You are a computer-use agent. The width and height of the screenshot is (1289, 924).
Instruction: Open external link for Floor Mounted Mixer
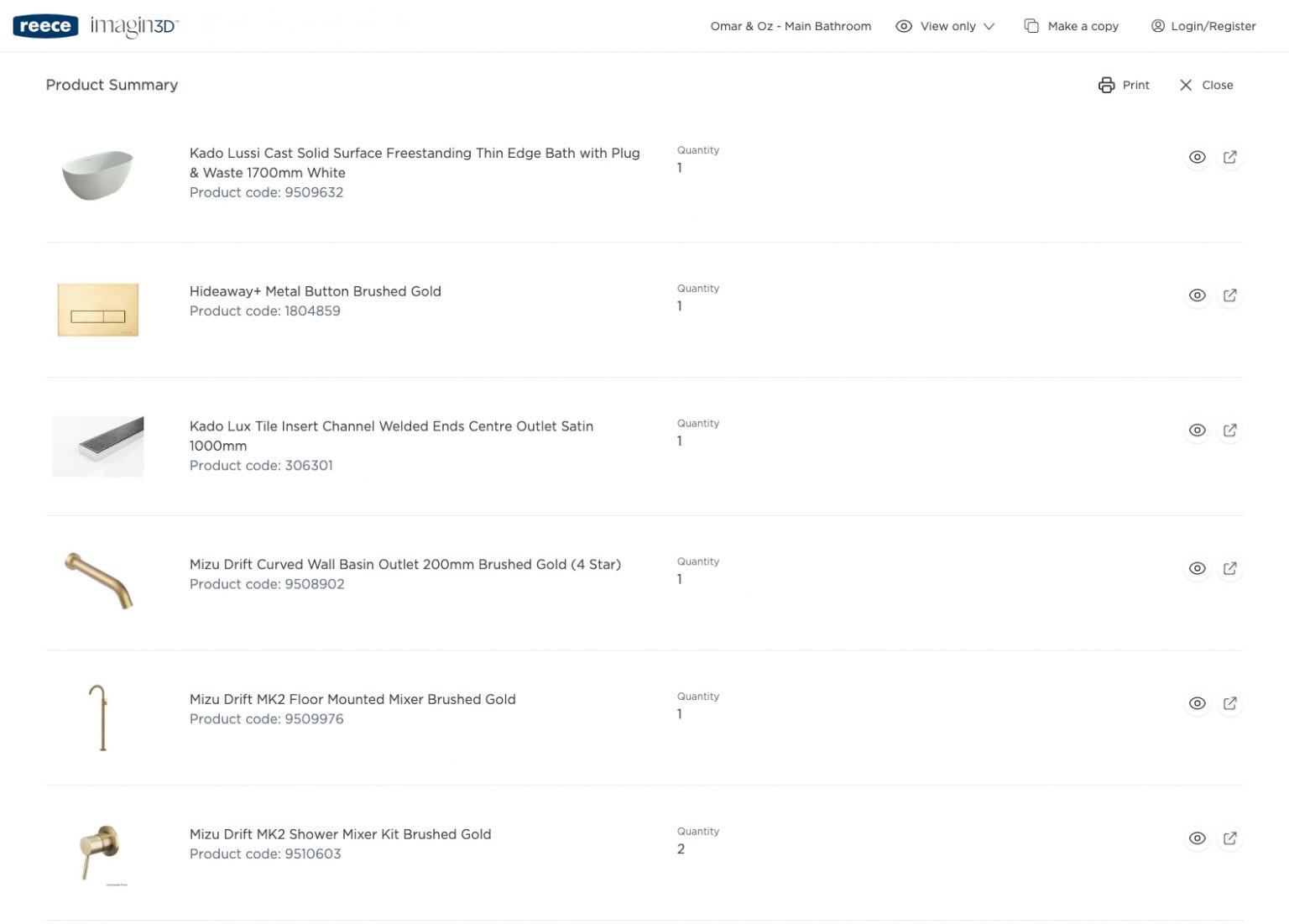point(1229,704)
